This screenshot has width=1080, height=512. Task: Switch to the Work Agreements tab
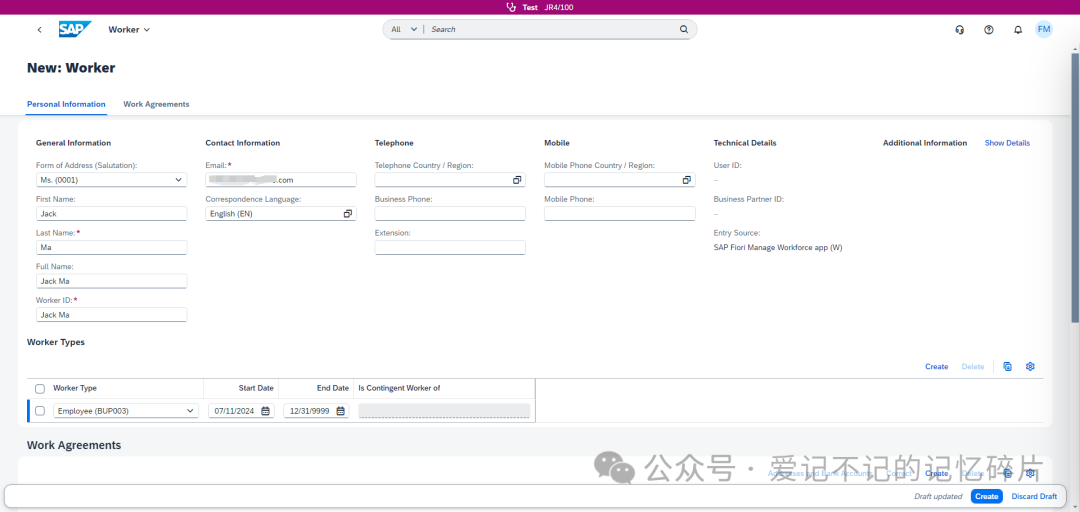(156, 104)
